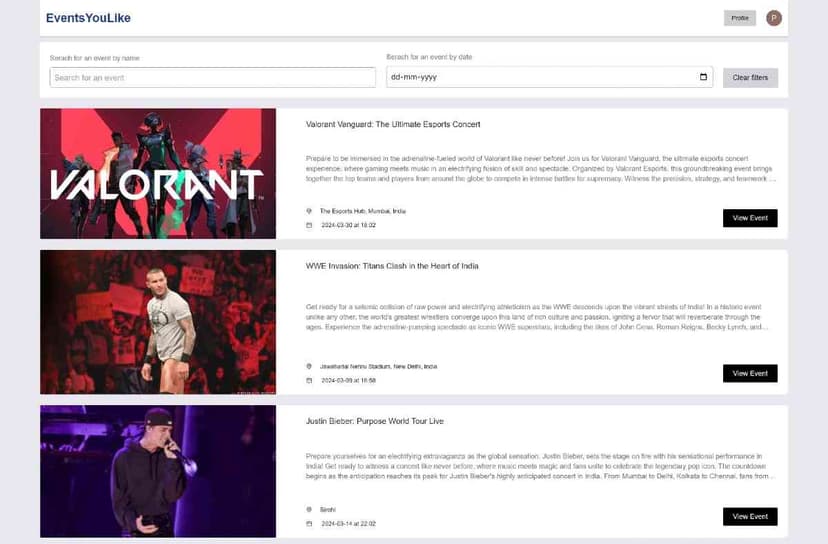Image resolution: width=828 pixels, height=544 pixels.
Task: Select the Valorant event banner image
Action: click(158, 173)
